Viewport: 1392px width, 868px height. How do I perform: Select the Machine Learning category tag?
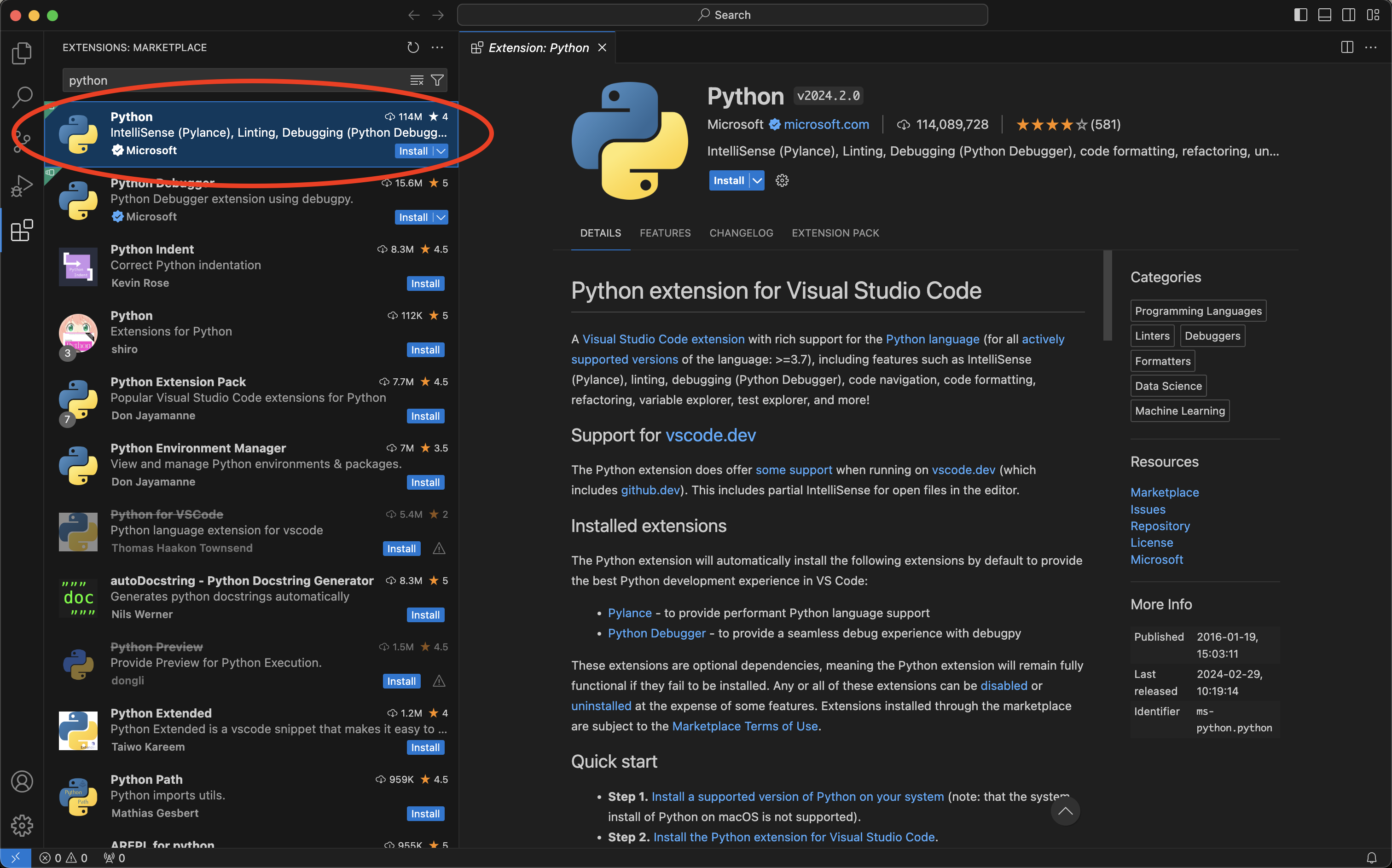[x=1180, y=411]
